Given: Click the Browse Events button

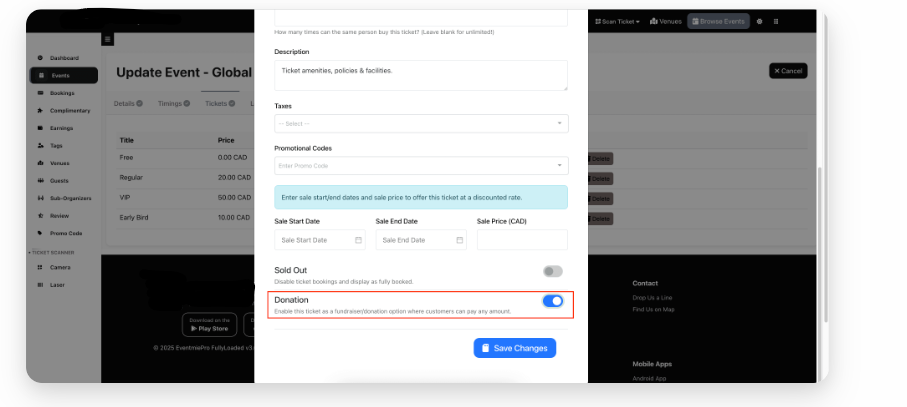Looking at the screenshot, I should coord(717,21).
